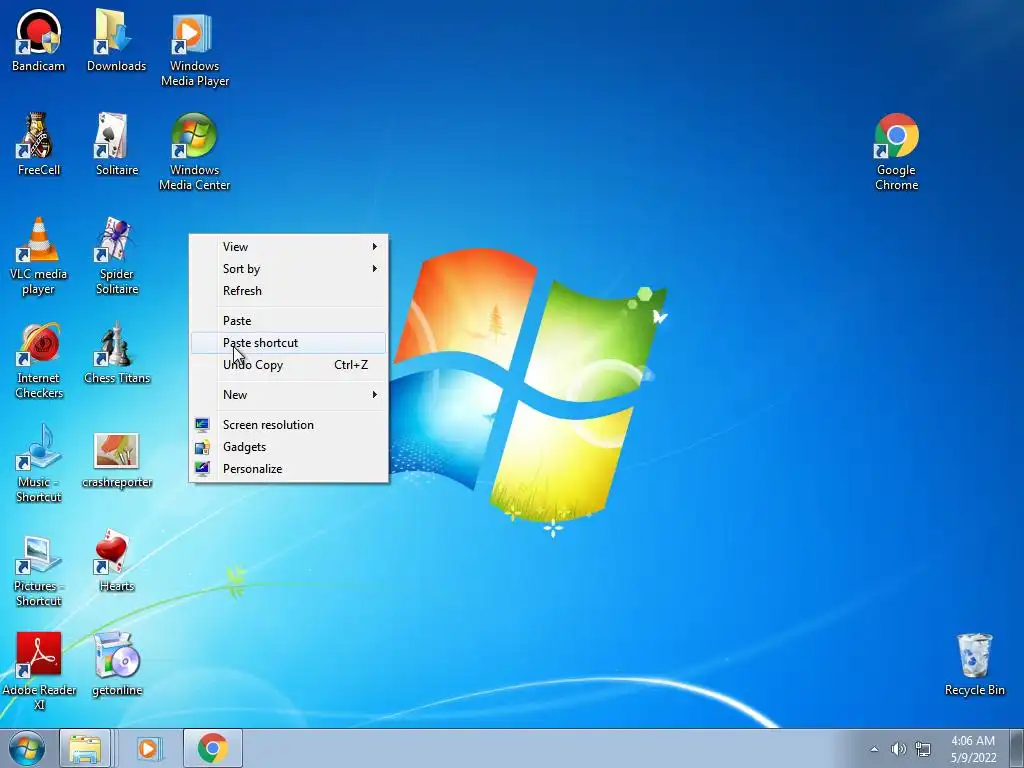
Task: Select the Internet Checkers icon
Action: coord(39,360)
